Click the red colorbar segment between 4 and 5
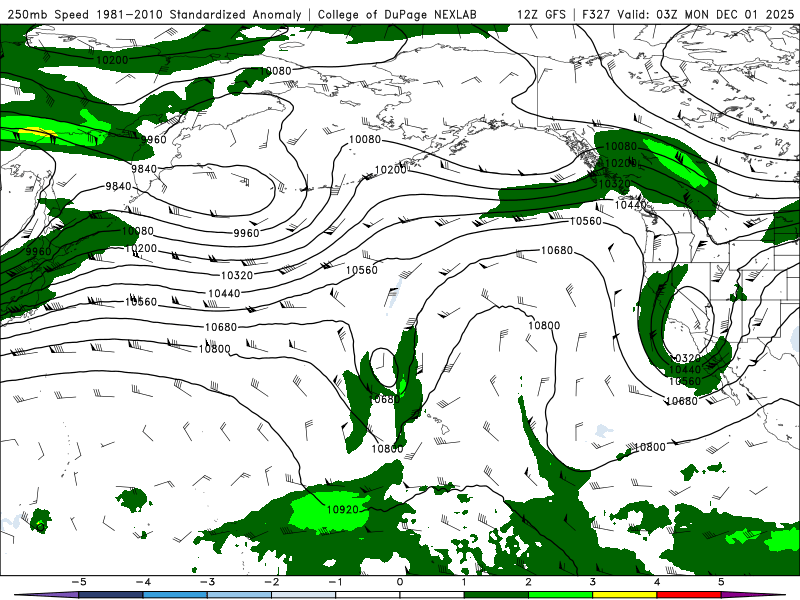Viewport: 800px width, 600px height. tap(689, 595)
